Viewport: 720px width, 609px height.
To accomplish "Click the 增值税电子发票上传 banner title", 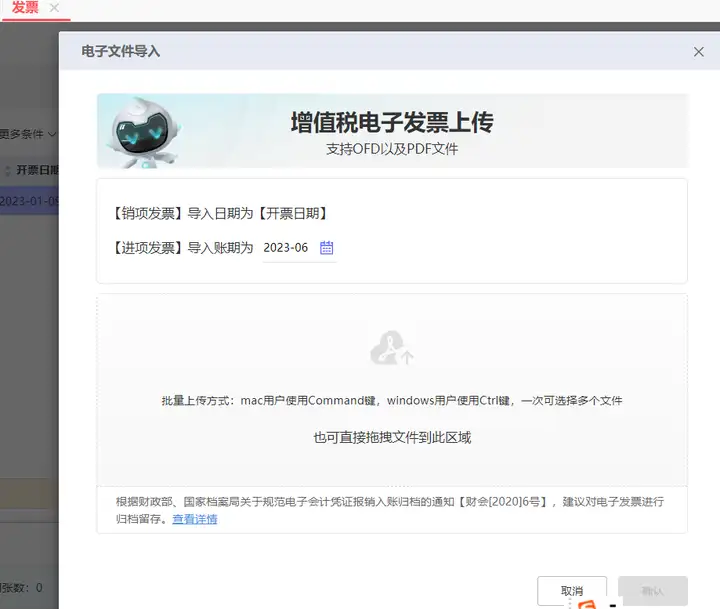I will 392,122.
